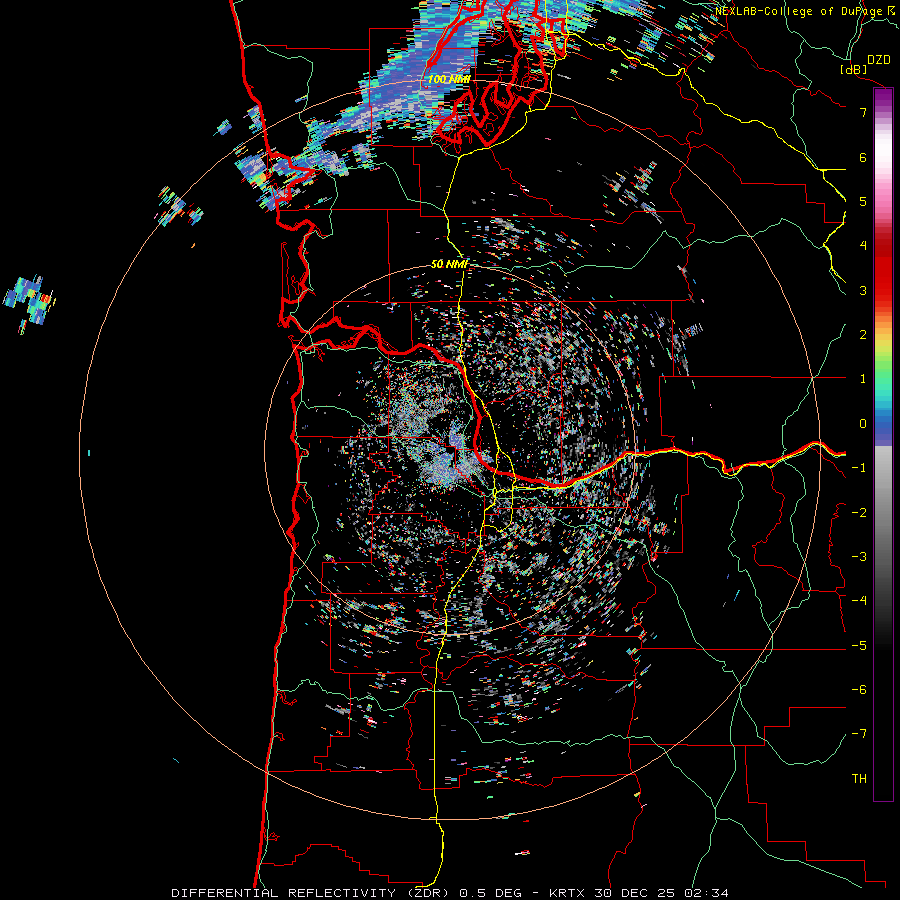Click the 3 value on the scale
The width and height of the screenshot is (900, 900).
[863, 290]
